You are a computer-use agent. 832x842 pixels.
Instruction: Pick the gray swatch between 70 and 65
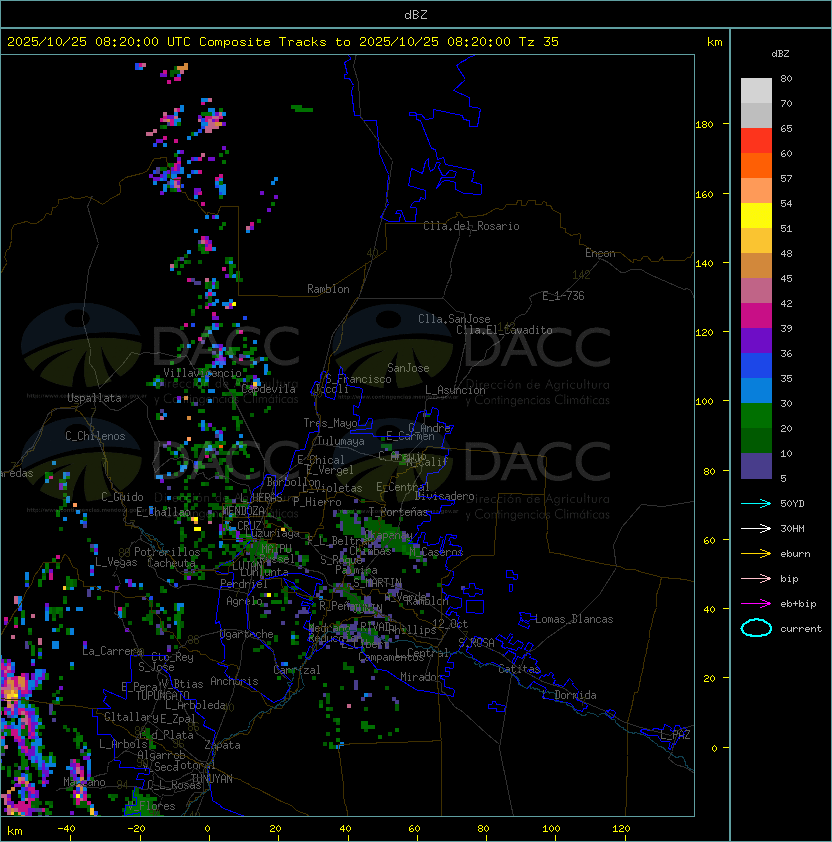[x=756, y=115]
